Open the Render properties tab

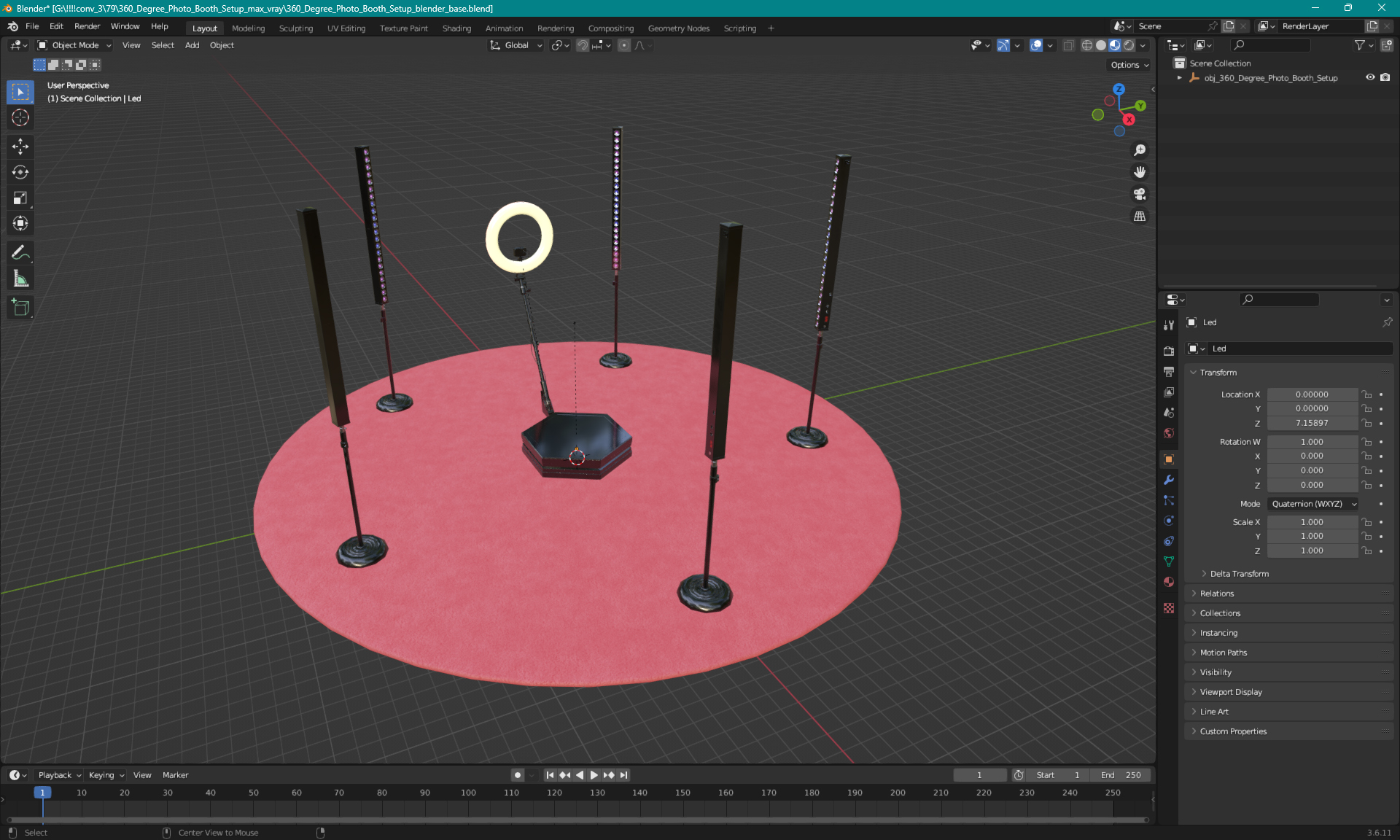(1169, 351)
